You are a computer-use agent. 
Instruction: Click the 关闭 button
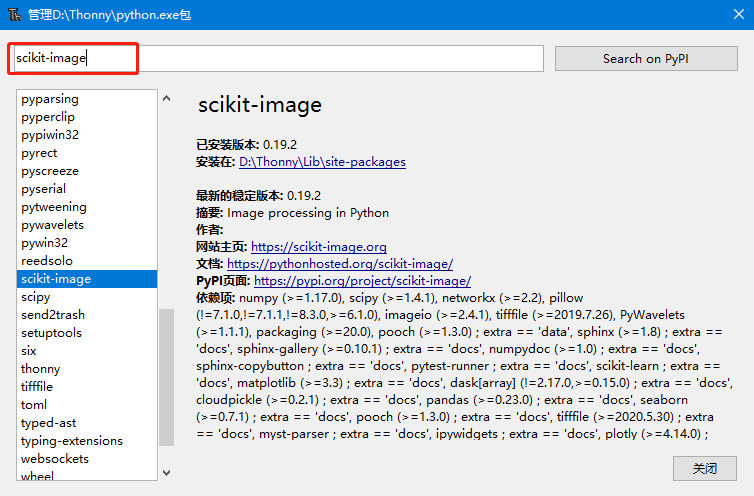(x=705, y=468)
